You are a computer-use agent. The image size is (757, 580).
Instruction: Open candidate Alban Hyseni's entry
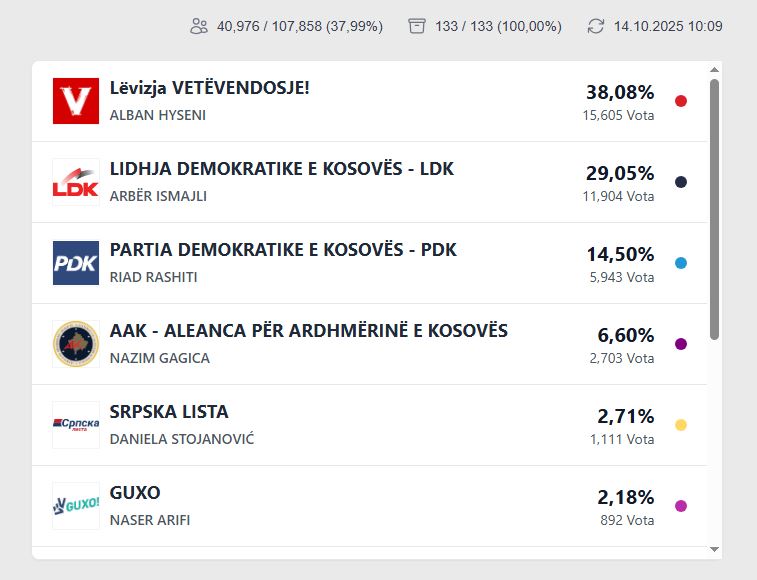(158, 115)
